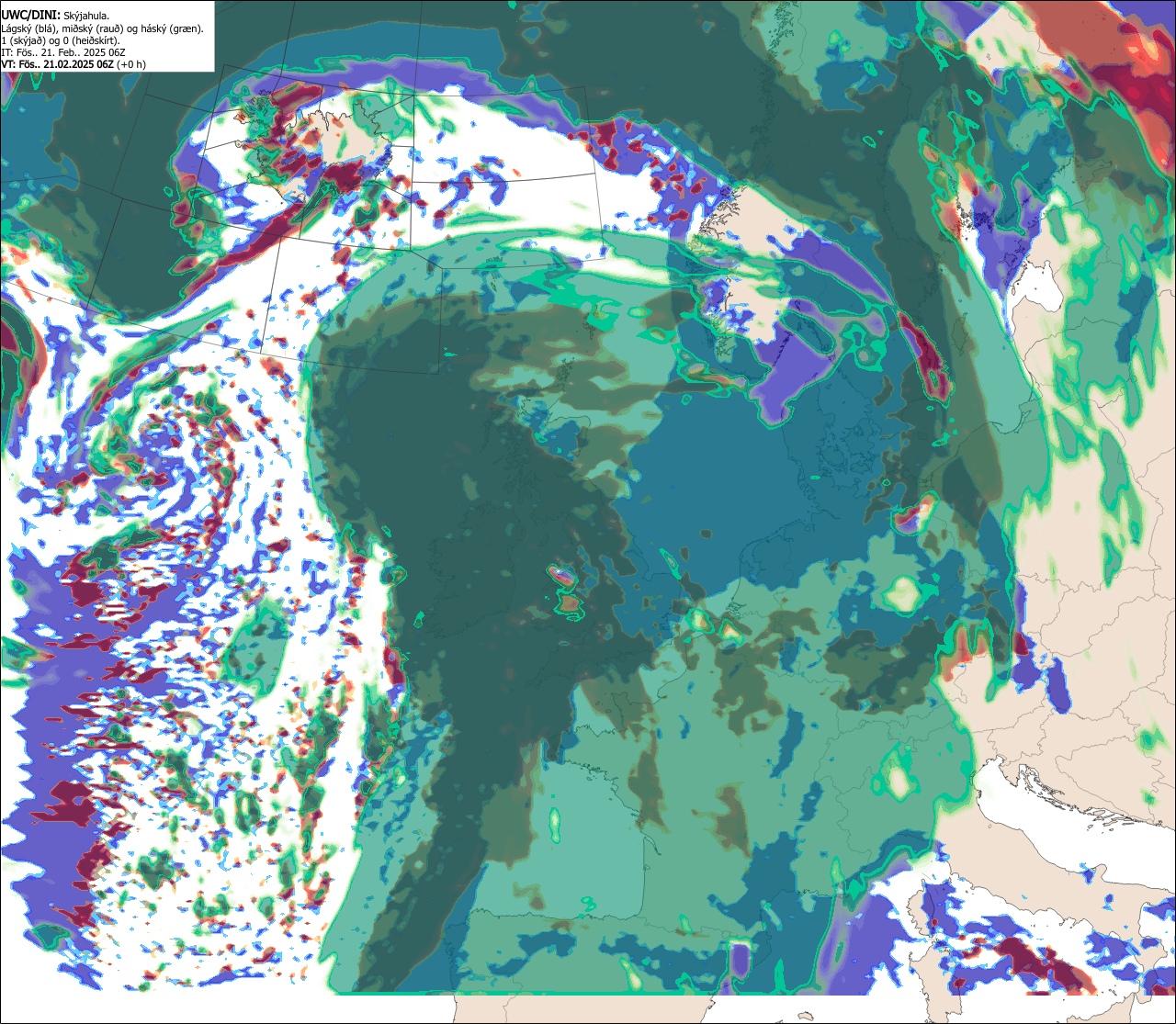Click the '1 (skýjað) og 0 (heiðskírt)' line
This screenshot has width=1176, height=1024.
pos(60,40)
